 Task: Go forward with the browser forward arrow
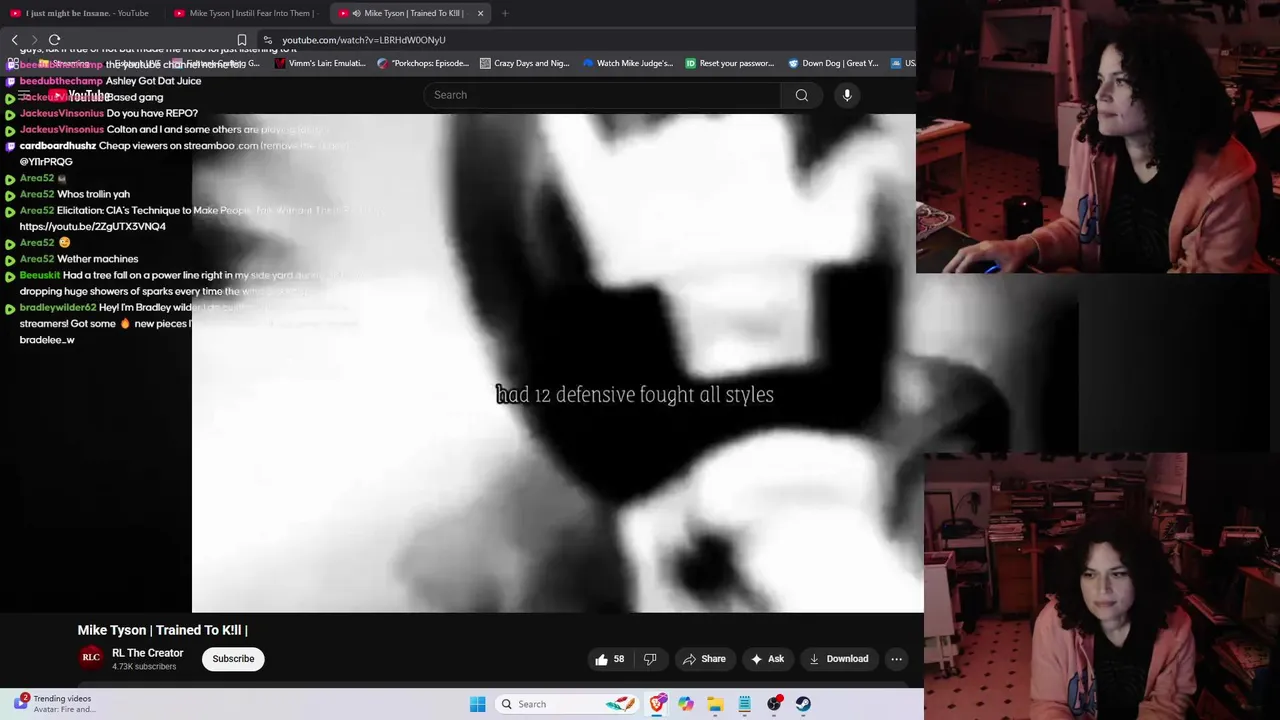[x=34, y=40]
